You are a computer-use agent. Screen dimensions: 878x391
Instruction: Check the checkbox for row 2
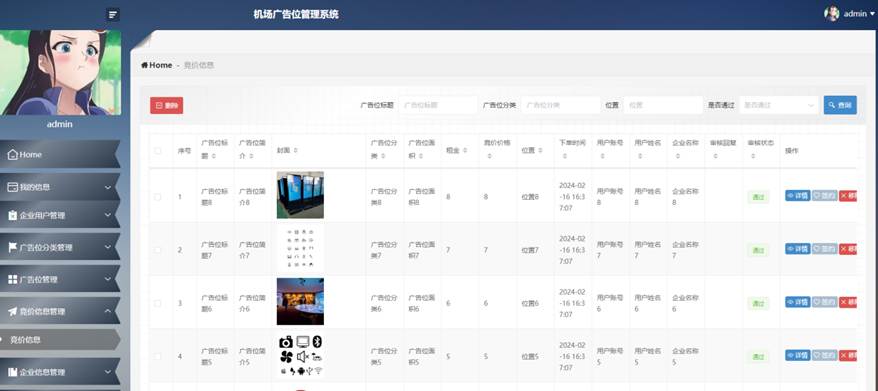pos(158,250)
